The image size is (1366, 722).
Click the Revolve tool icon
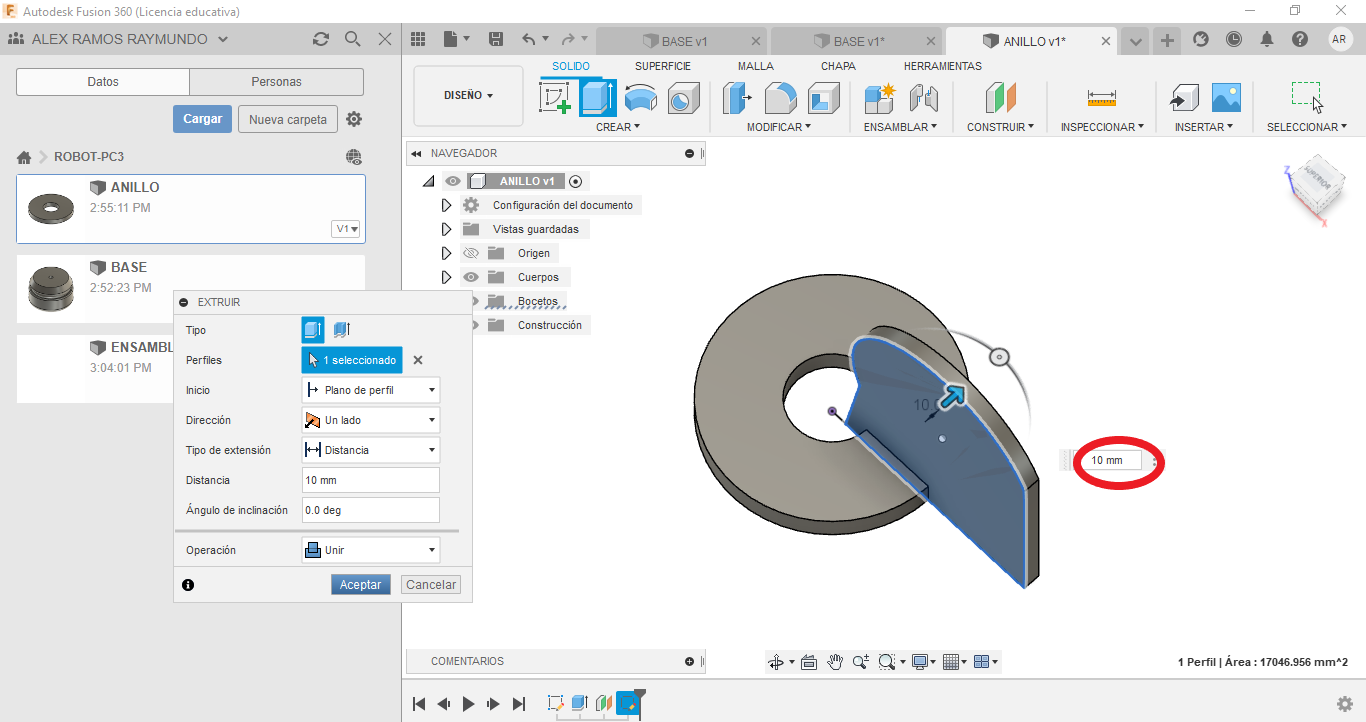641,98
